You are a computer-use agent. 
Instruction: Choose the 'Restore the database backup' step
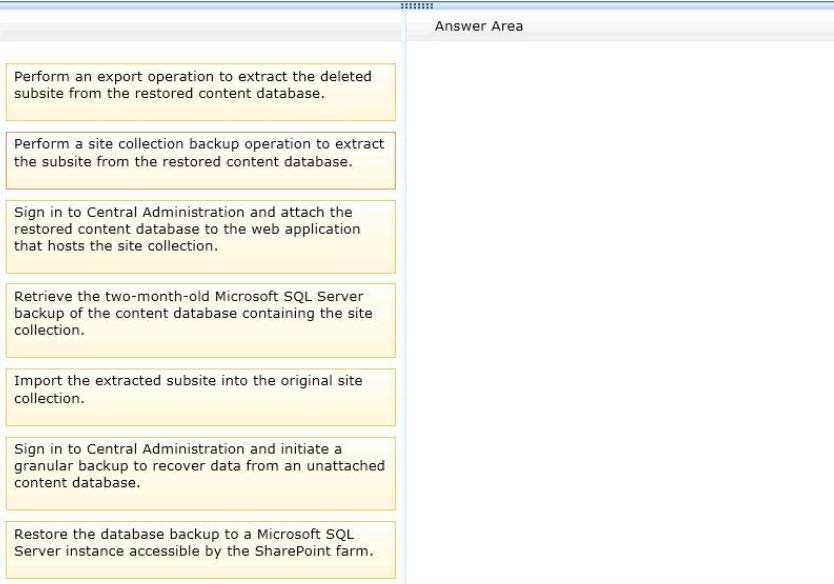(201, 549)
